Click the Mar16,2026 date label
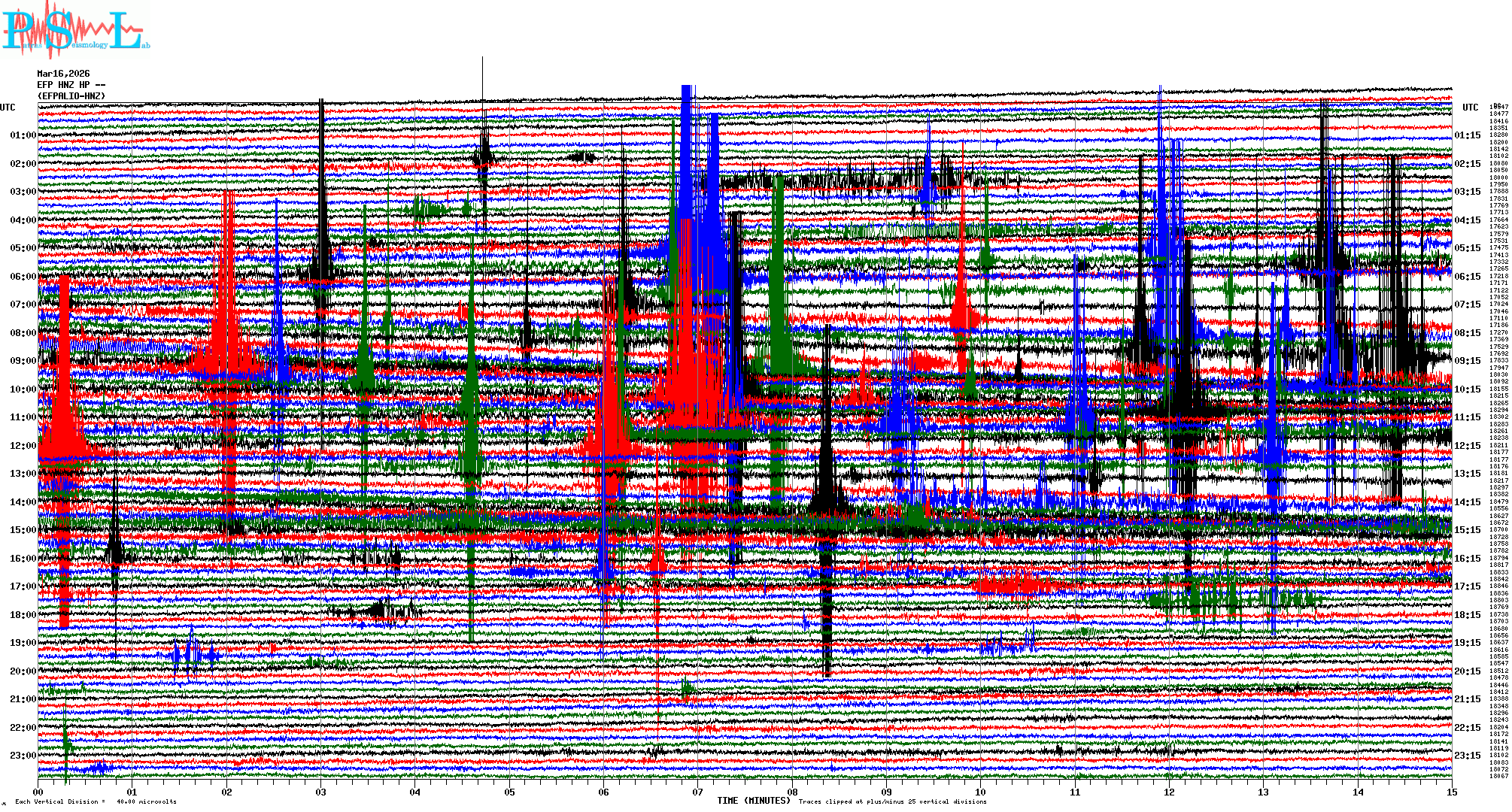This screenshot has height=812, width=1512. click(x=63, y=74)
